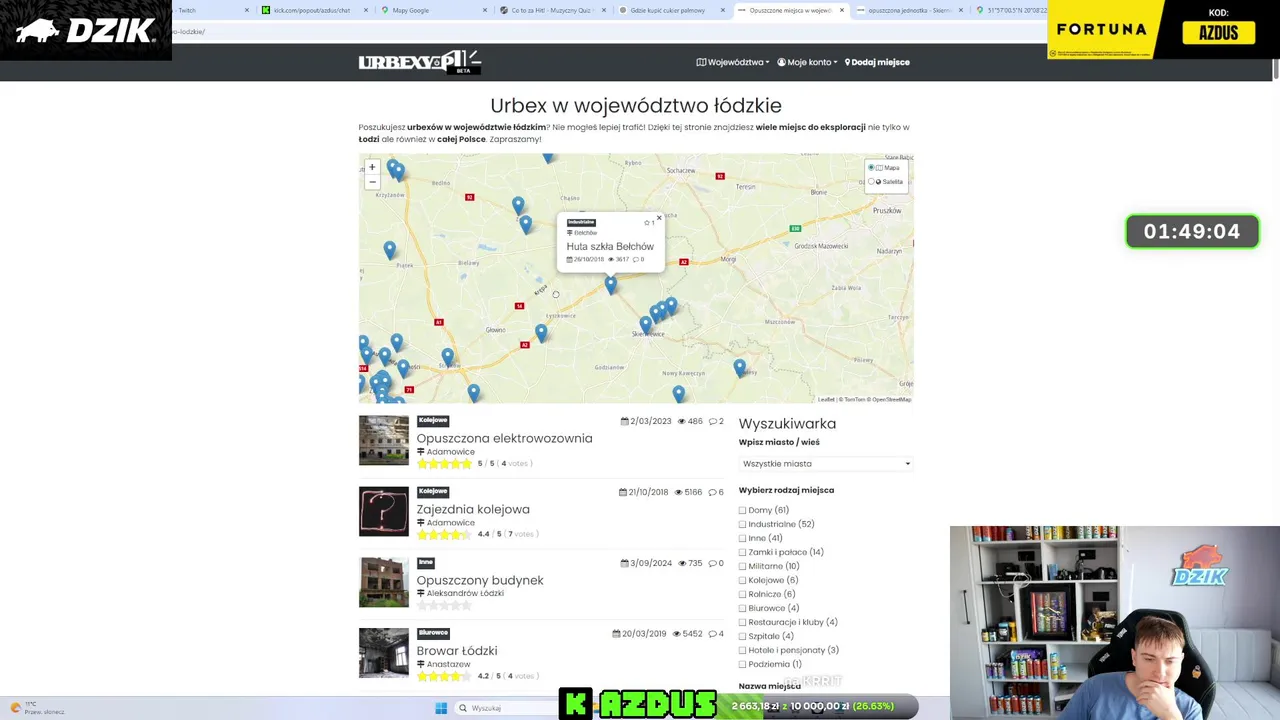Expand the Moje konto menu
This screenshot has width=1280, height=720.
(x=807, y=62)
